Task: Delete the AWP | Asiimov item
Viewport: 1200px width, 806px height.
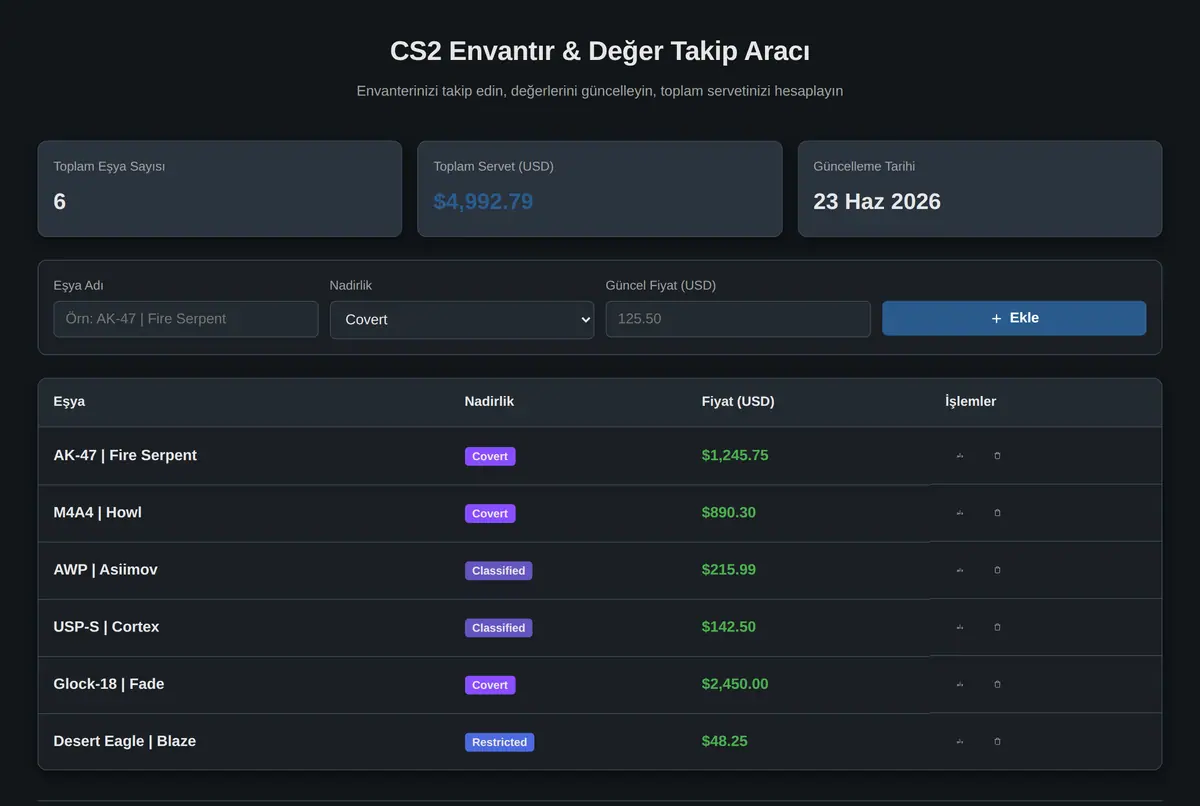Action: [x=997, y=570]
